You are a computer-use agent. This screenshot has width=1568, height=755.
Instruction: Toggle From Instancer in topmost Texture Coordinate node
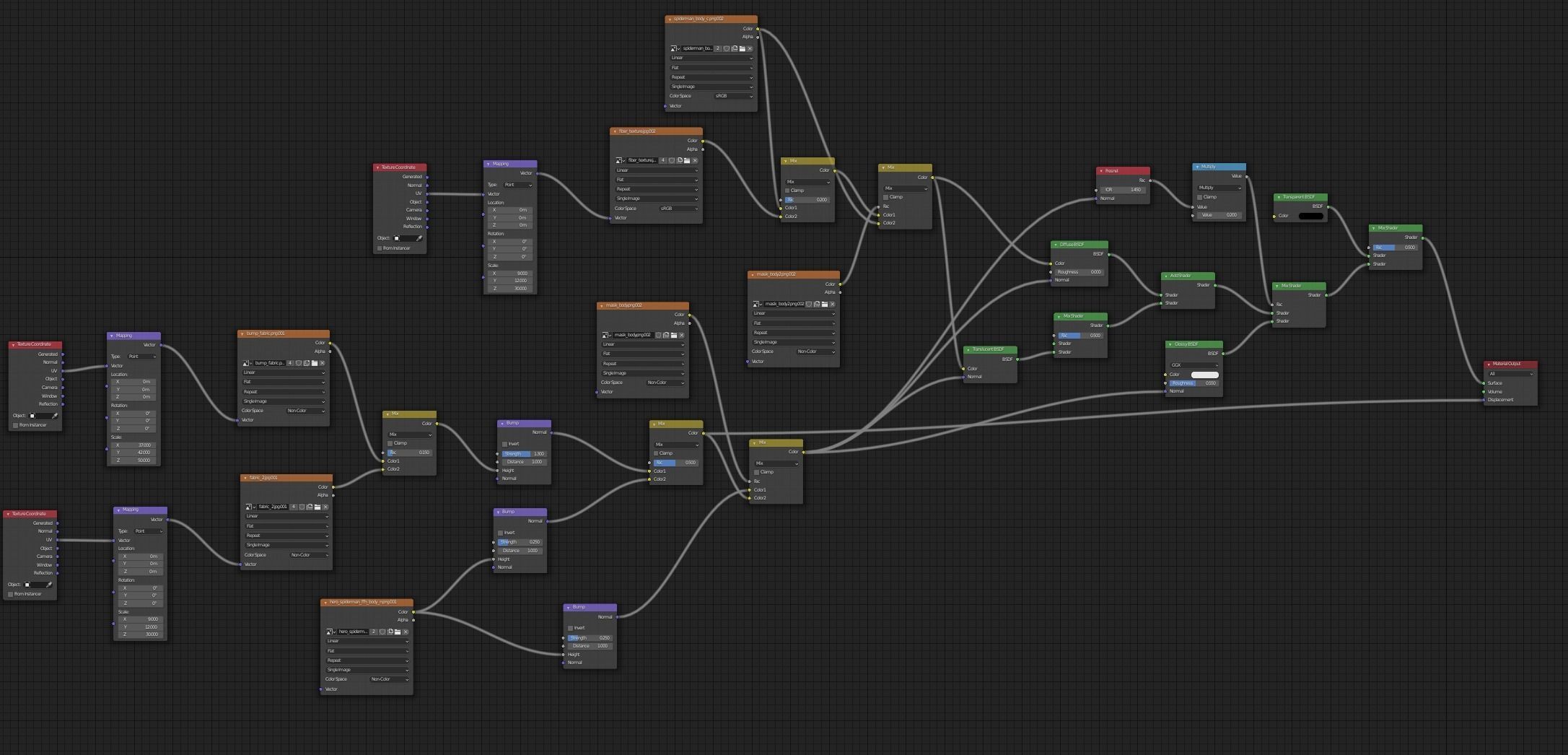click(380, 248)
